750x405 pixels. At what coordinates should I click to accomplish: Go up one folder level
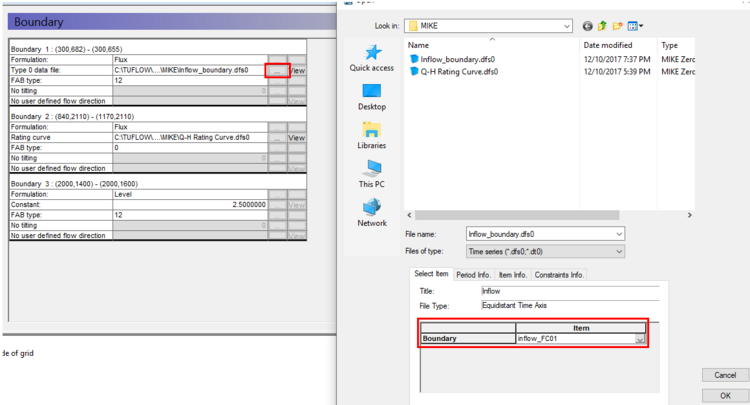click(603, 25)
